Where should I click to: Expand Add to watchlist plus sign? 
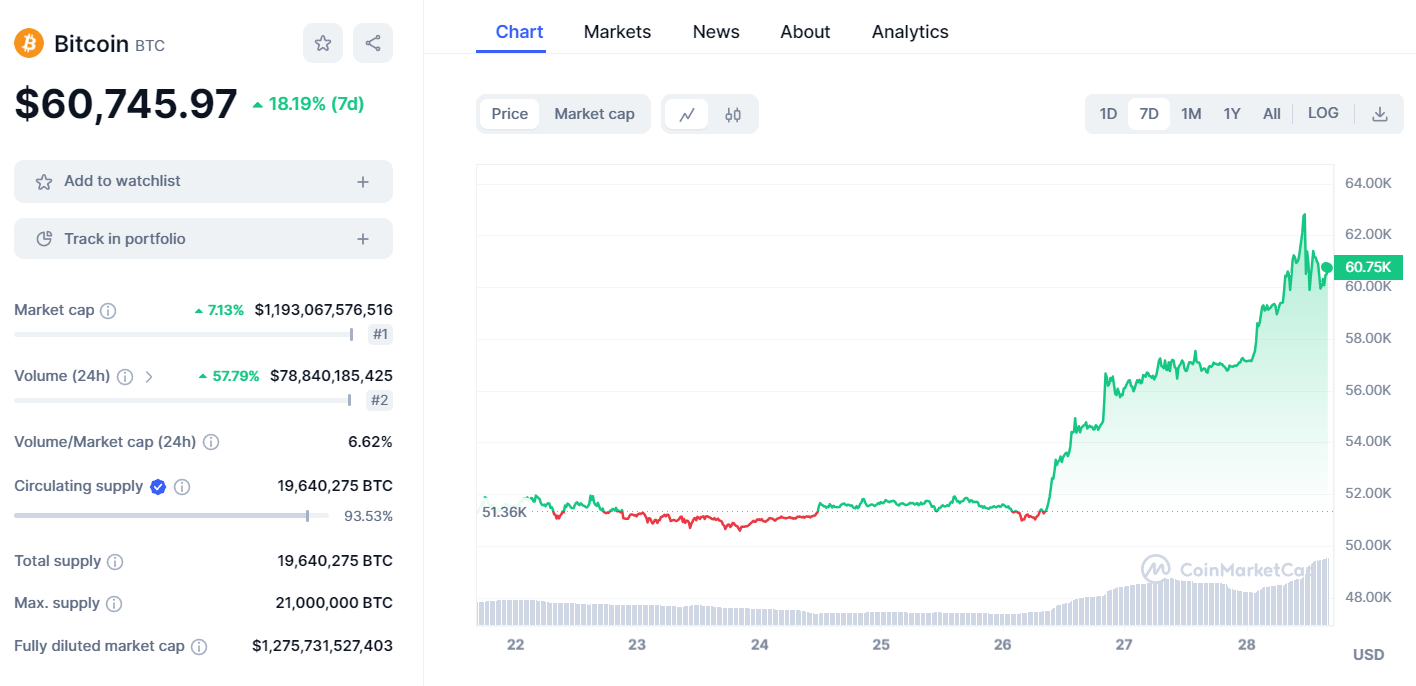click(363, 182)
